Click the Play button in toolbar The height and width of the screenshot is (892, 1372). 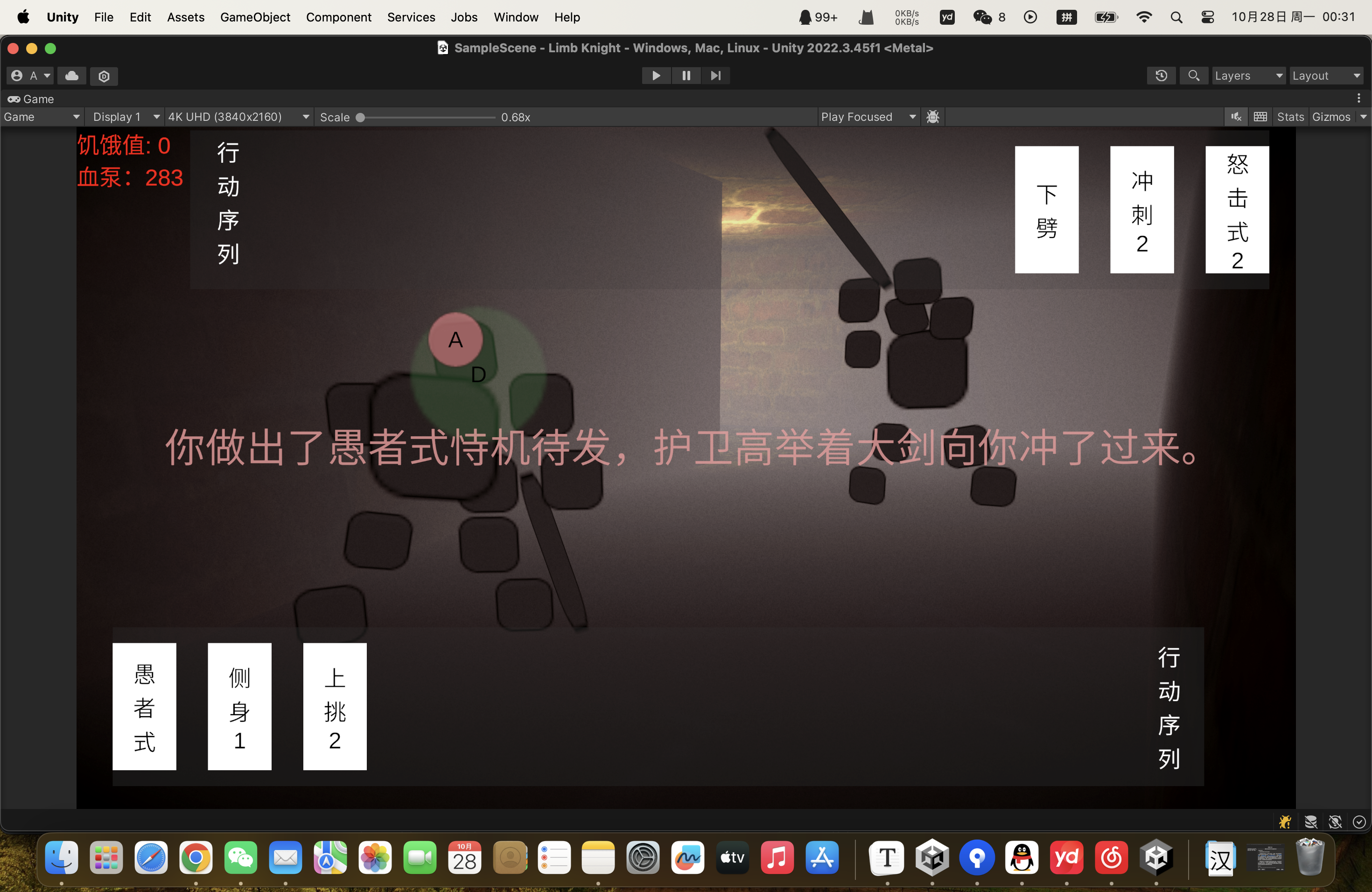tap(656, 76)
